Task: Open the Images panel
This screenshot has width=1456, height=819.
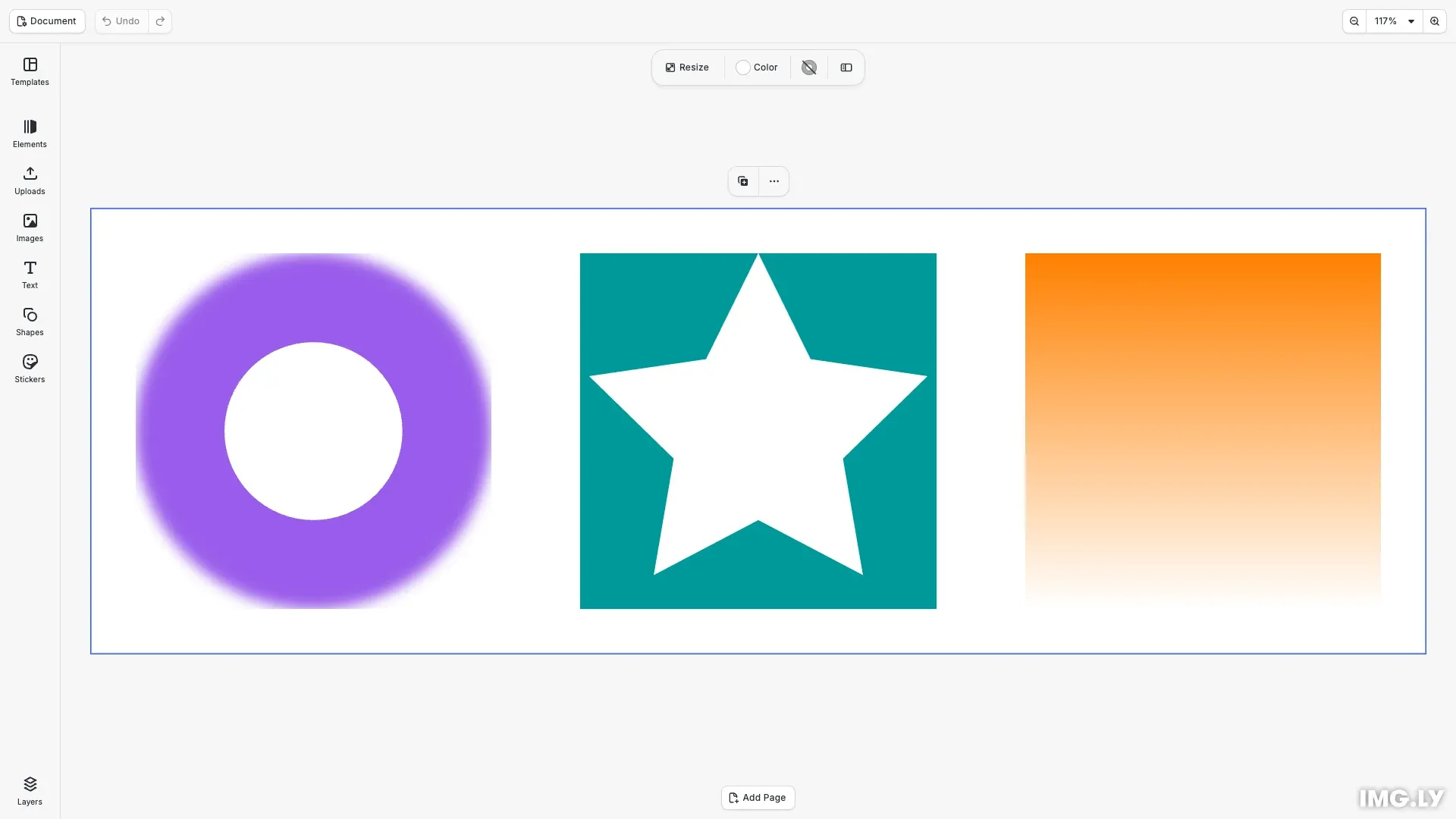Action: [x=30, y=228]
